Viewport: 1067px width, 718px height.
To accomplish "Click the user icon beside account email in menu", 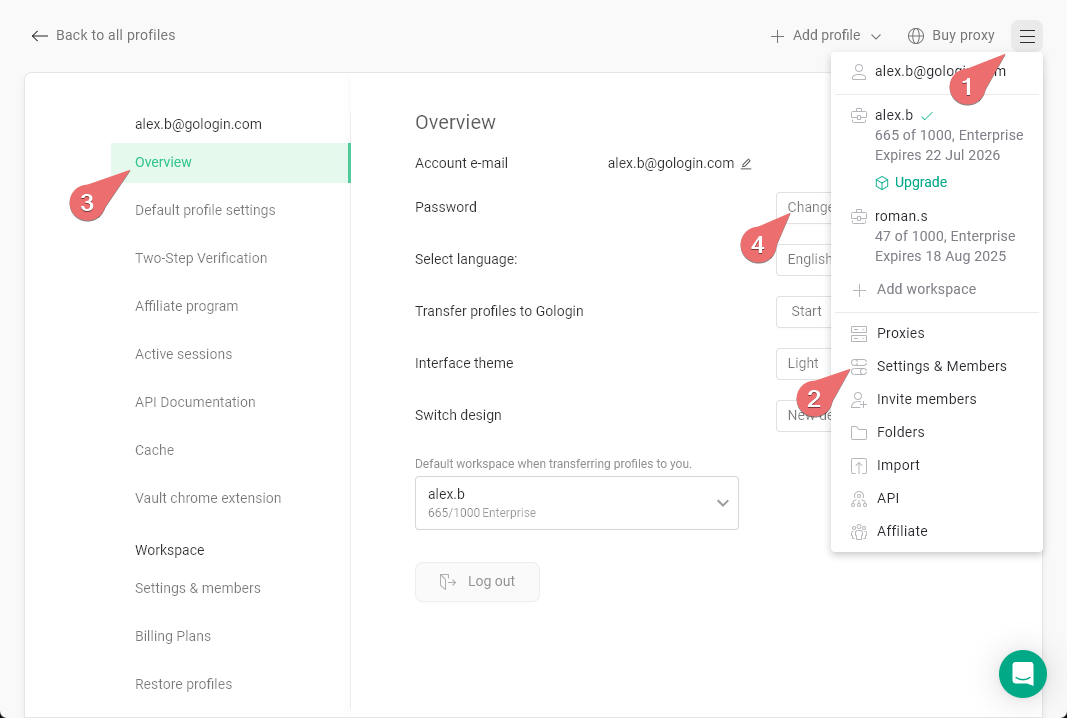I will click(859, 71).
